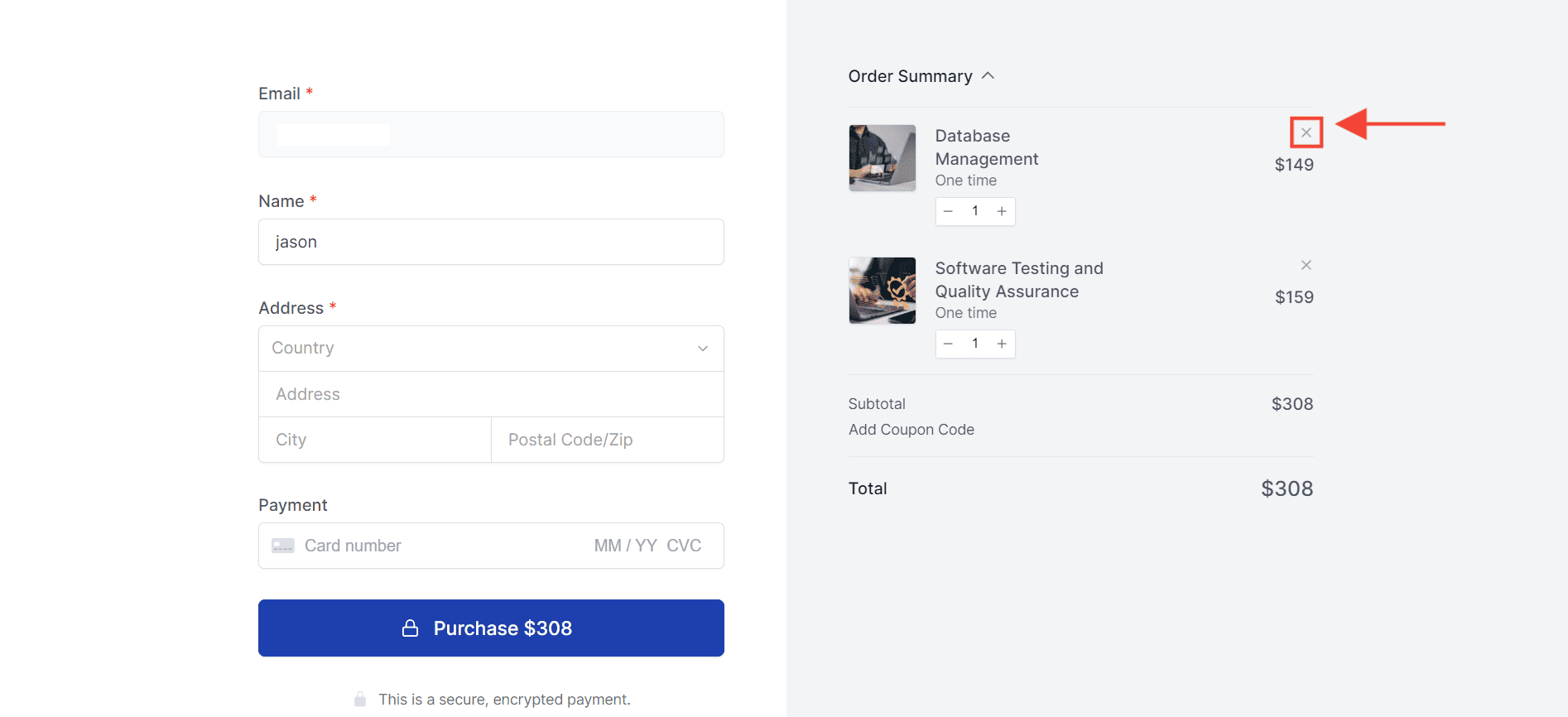Click the plus icon for Software Testing quantity
The image size is (1568, 717).
click(1002, 343)
